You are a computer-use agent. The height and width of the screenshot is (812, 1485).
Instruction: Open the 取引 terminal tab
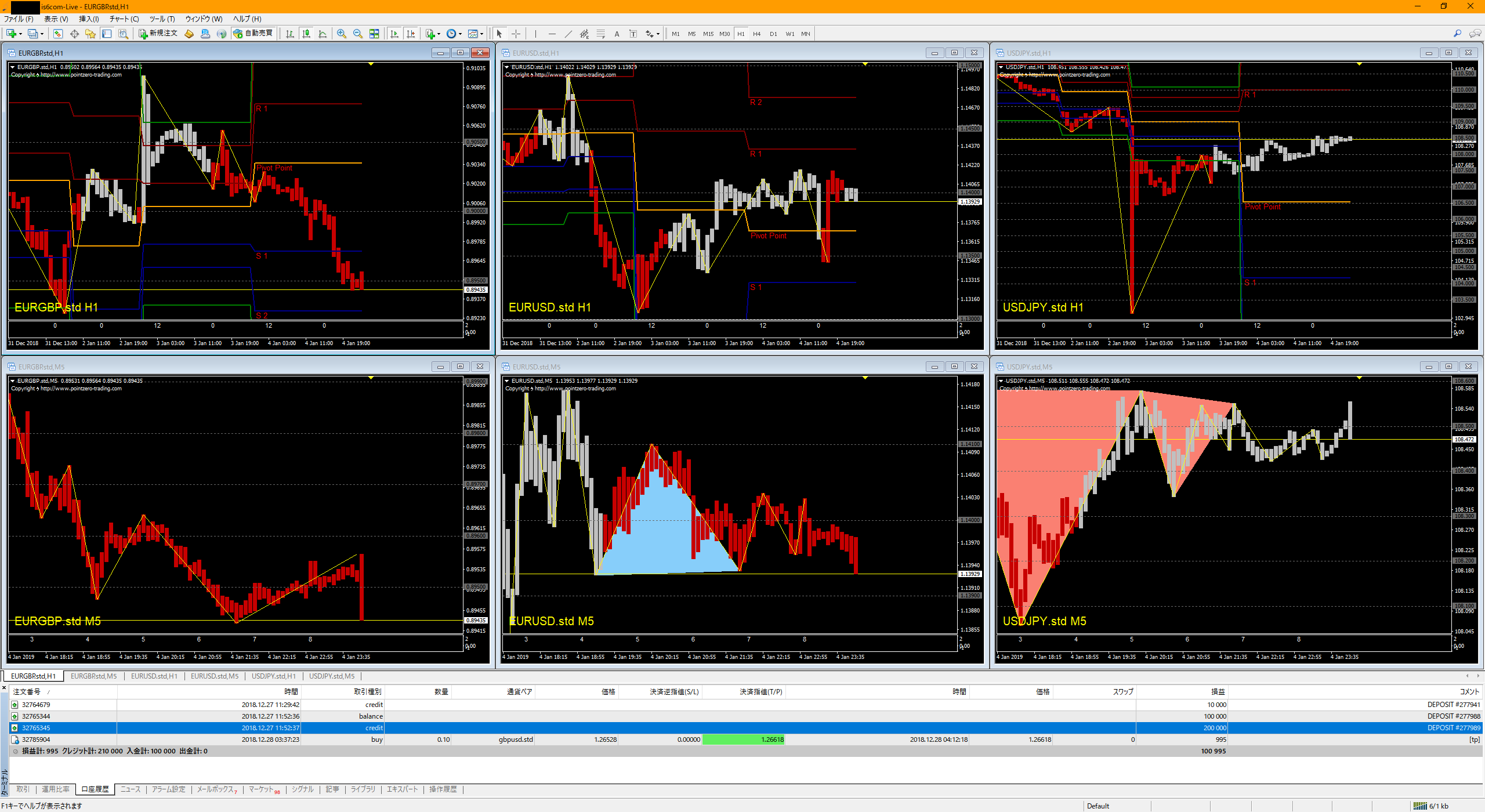[x=23, y=789]
